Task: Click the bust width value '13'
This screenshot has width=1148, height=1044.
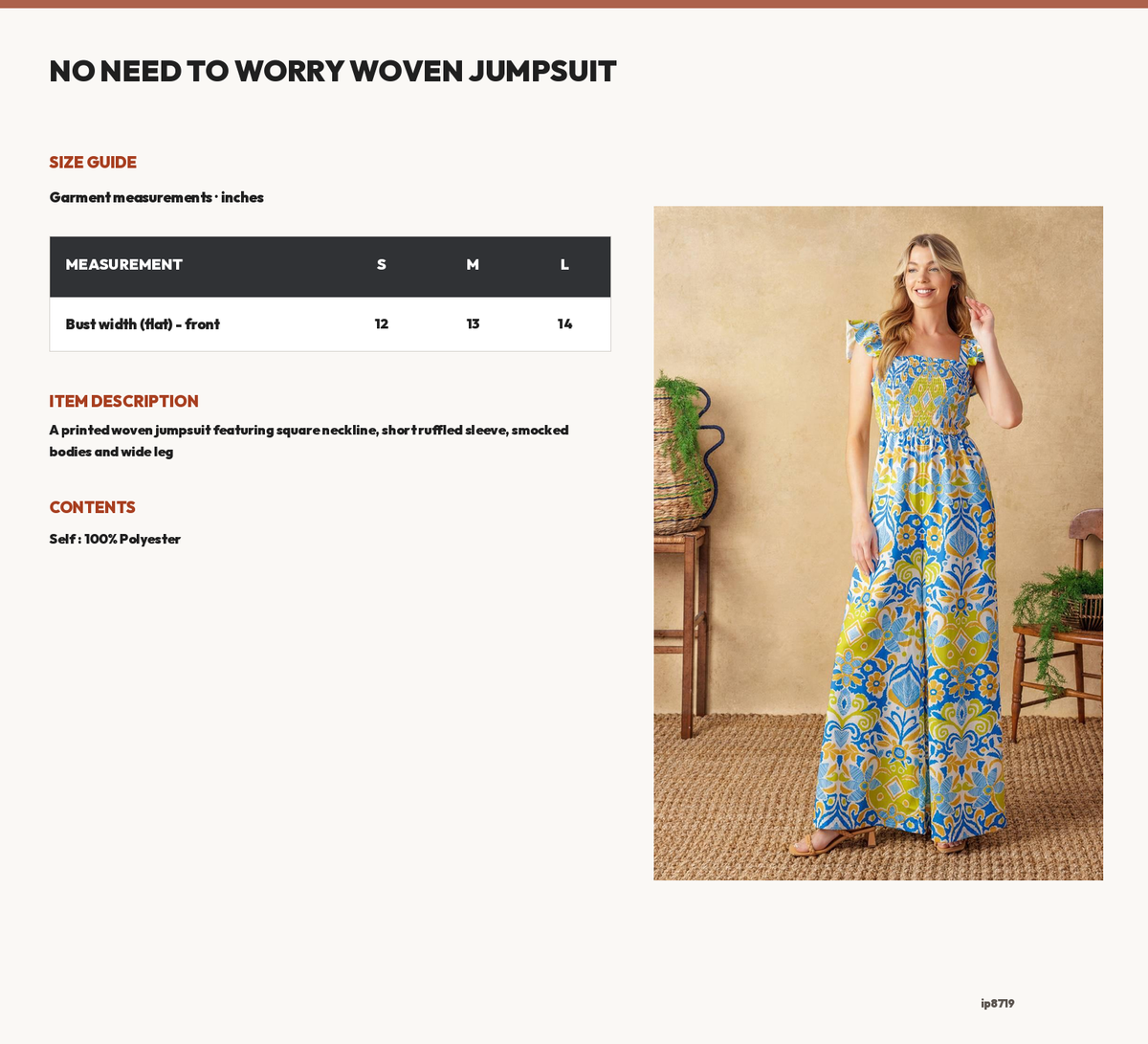Action: pos(473,324)
